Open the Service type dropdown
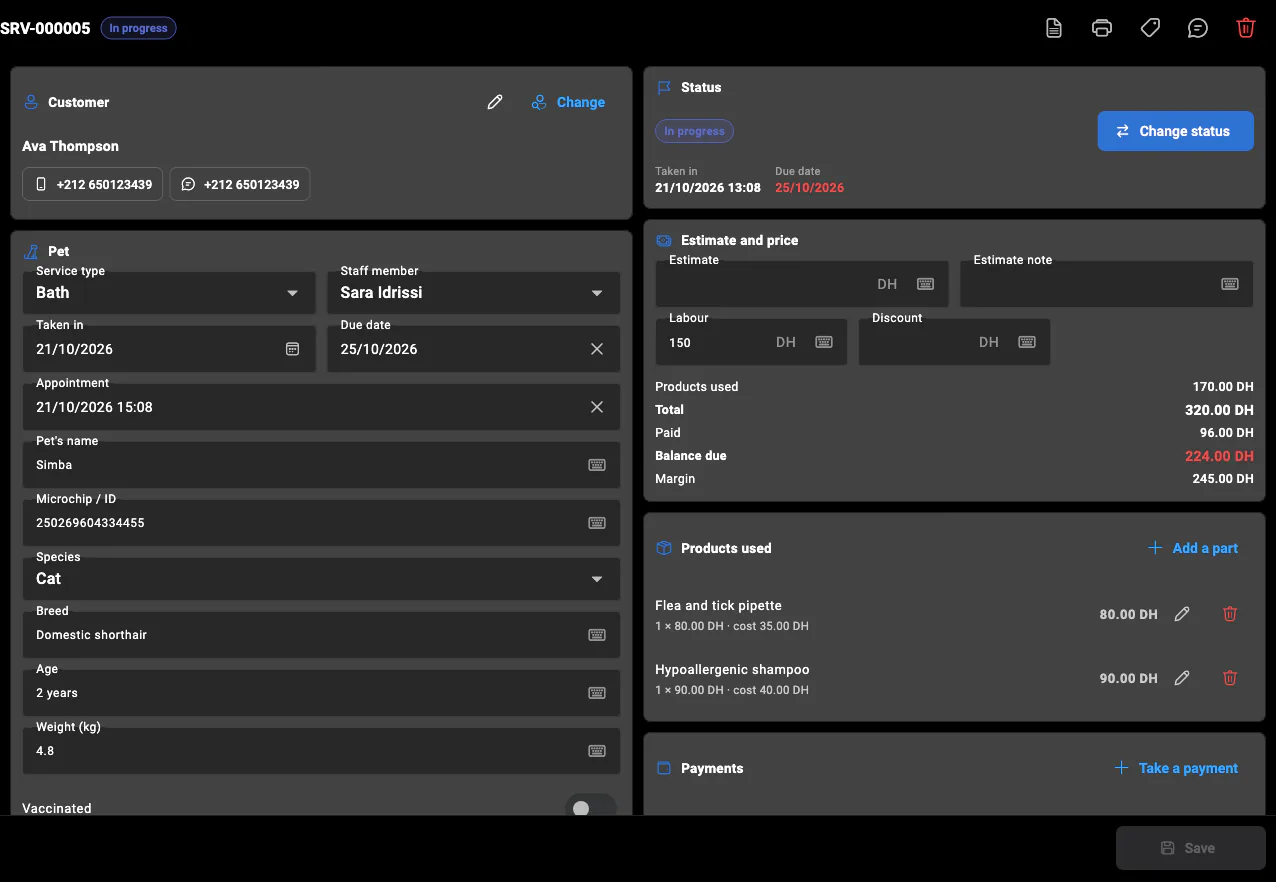Image resolution: width=1276 pixels, height=882 pixels. tap(169, 293)
